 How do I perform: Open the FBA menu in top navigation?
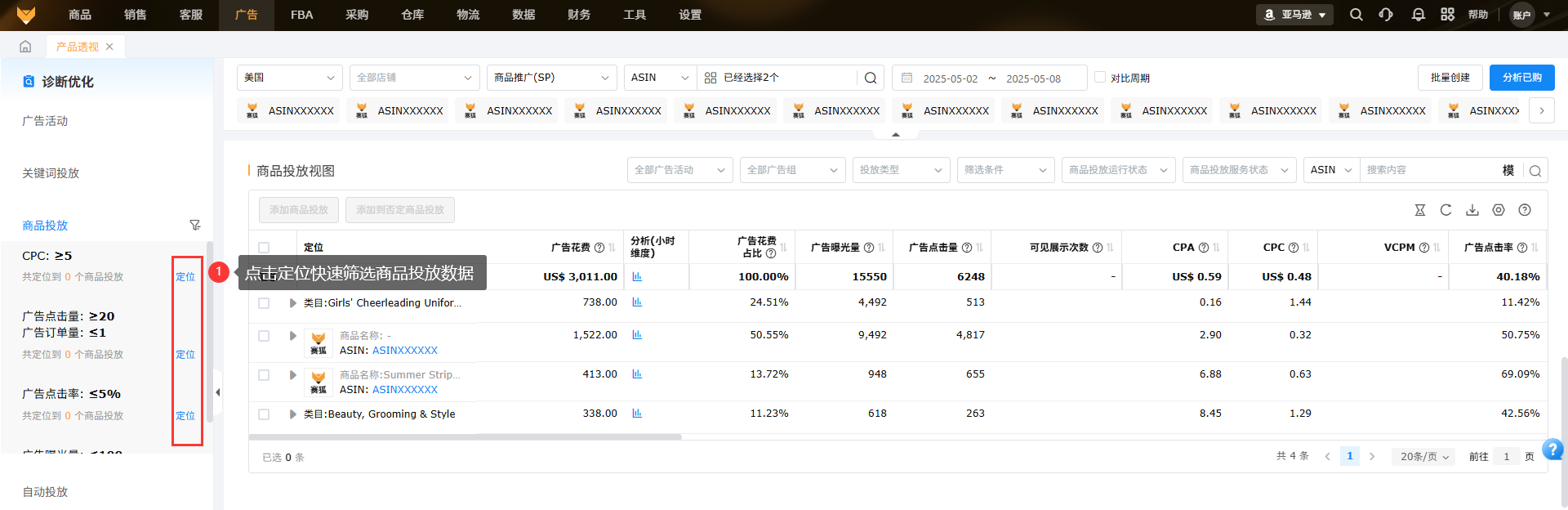coord(301,15)
